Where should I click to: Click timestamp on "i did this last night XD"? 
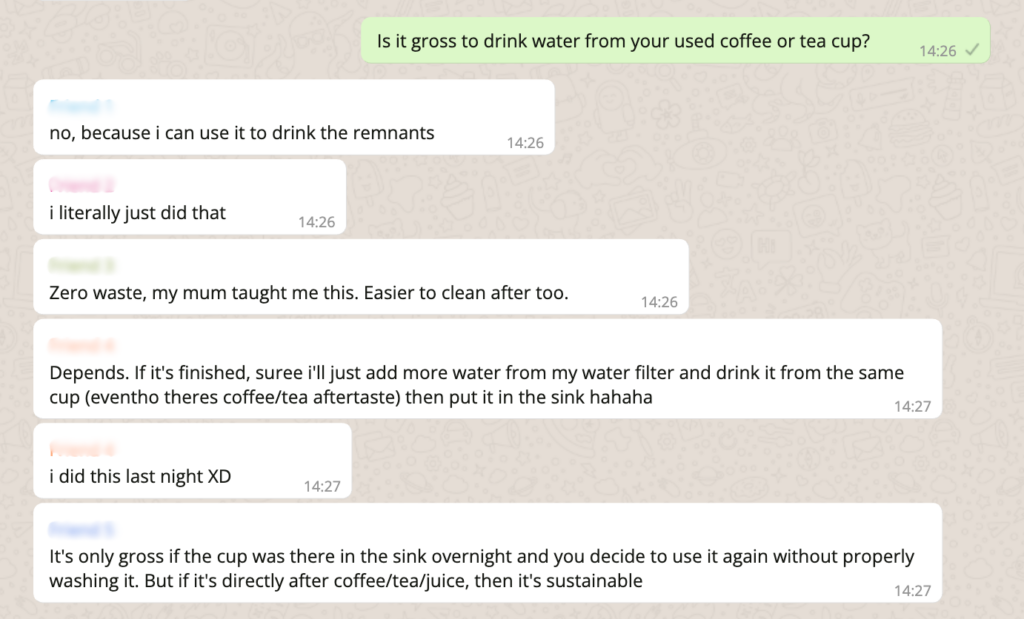[x=322, y=486]
